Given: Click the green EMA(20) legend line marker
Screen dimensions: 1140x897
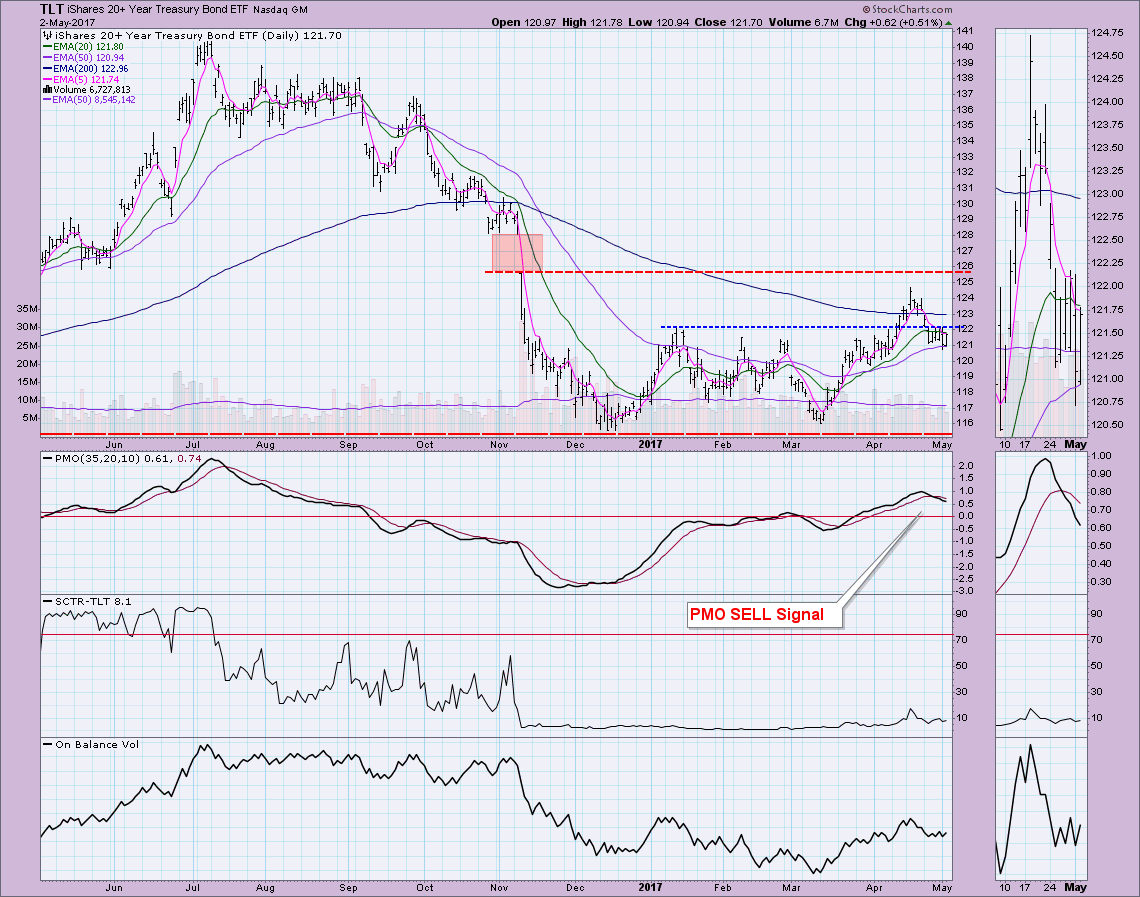Looking at the screenshot, I should pos(47,48).
